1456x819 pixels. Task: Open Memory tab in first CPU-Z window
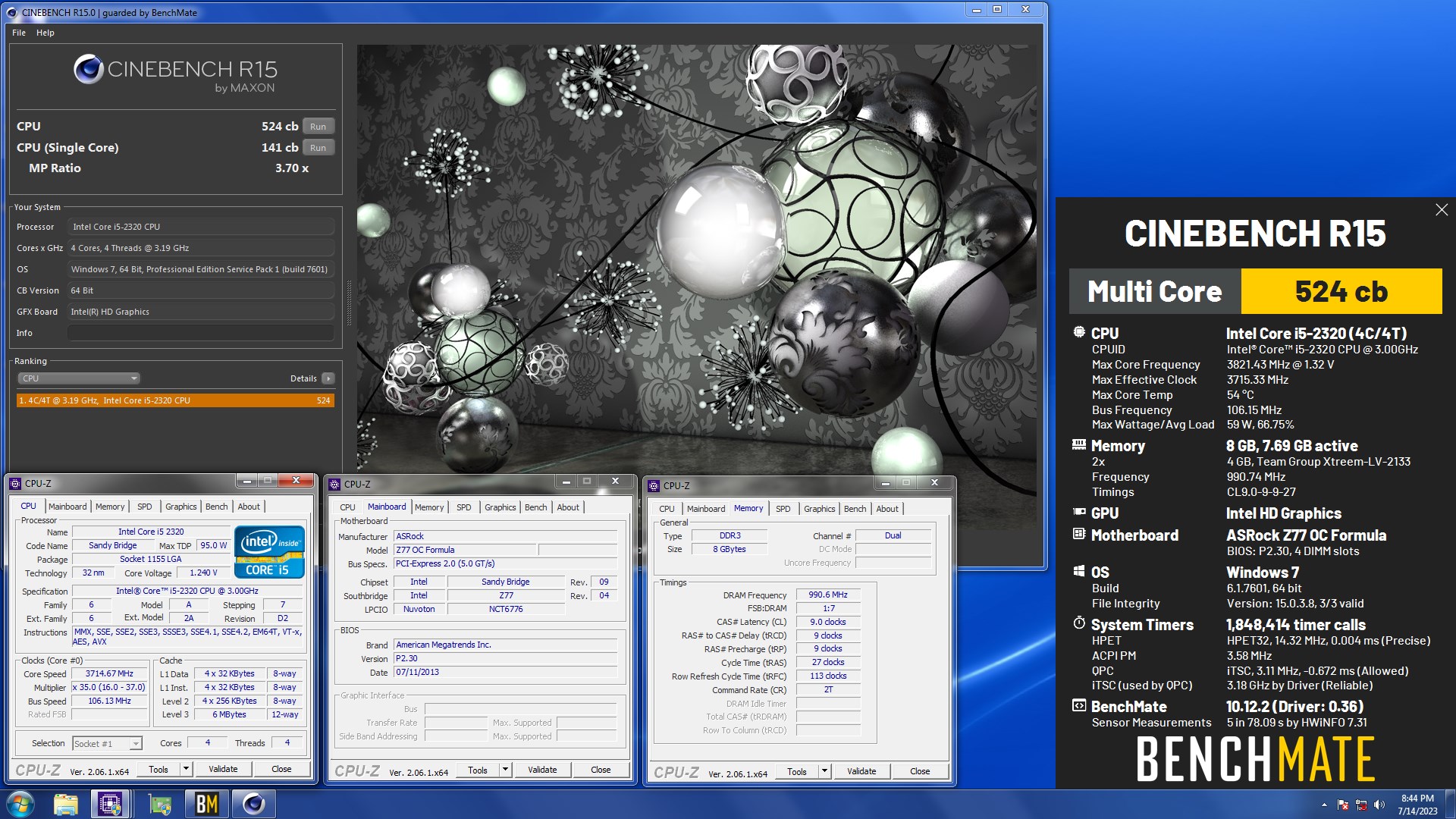[x=110, y=507]
